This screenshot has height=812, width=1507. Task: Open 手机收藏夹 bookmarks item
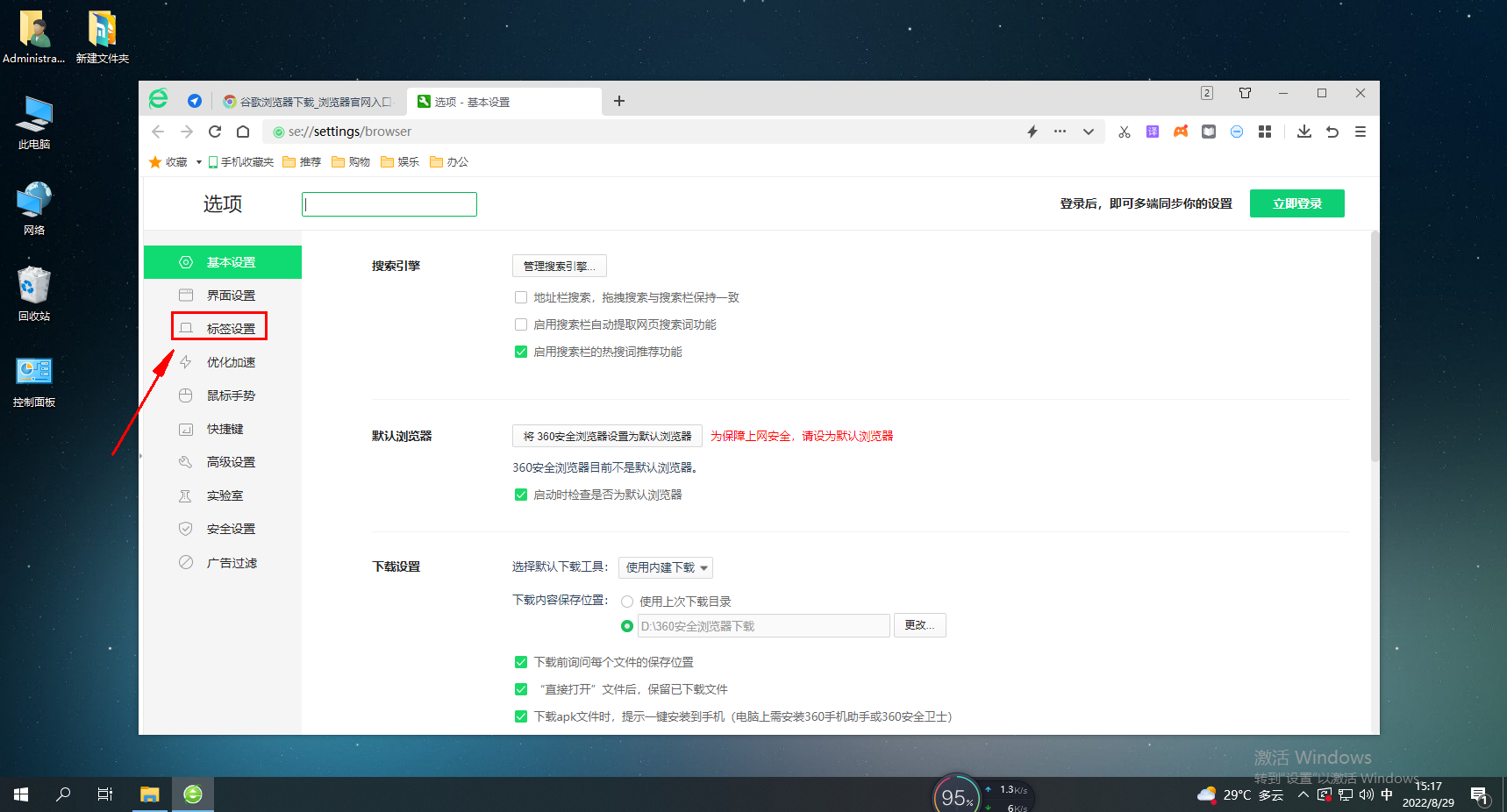pyautogui.click(x=241, y=162)
